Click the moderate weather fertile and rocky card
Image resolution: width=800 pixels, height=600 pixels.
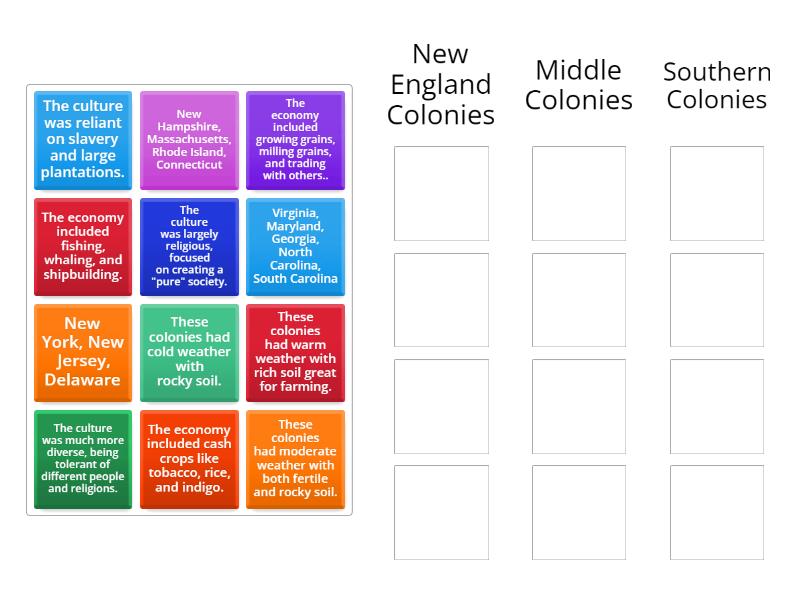(x=296, y=459)
